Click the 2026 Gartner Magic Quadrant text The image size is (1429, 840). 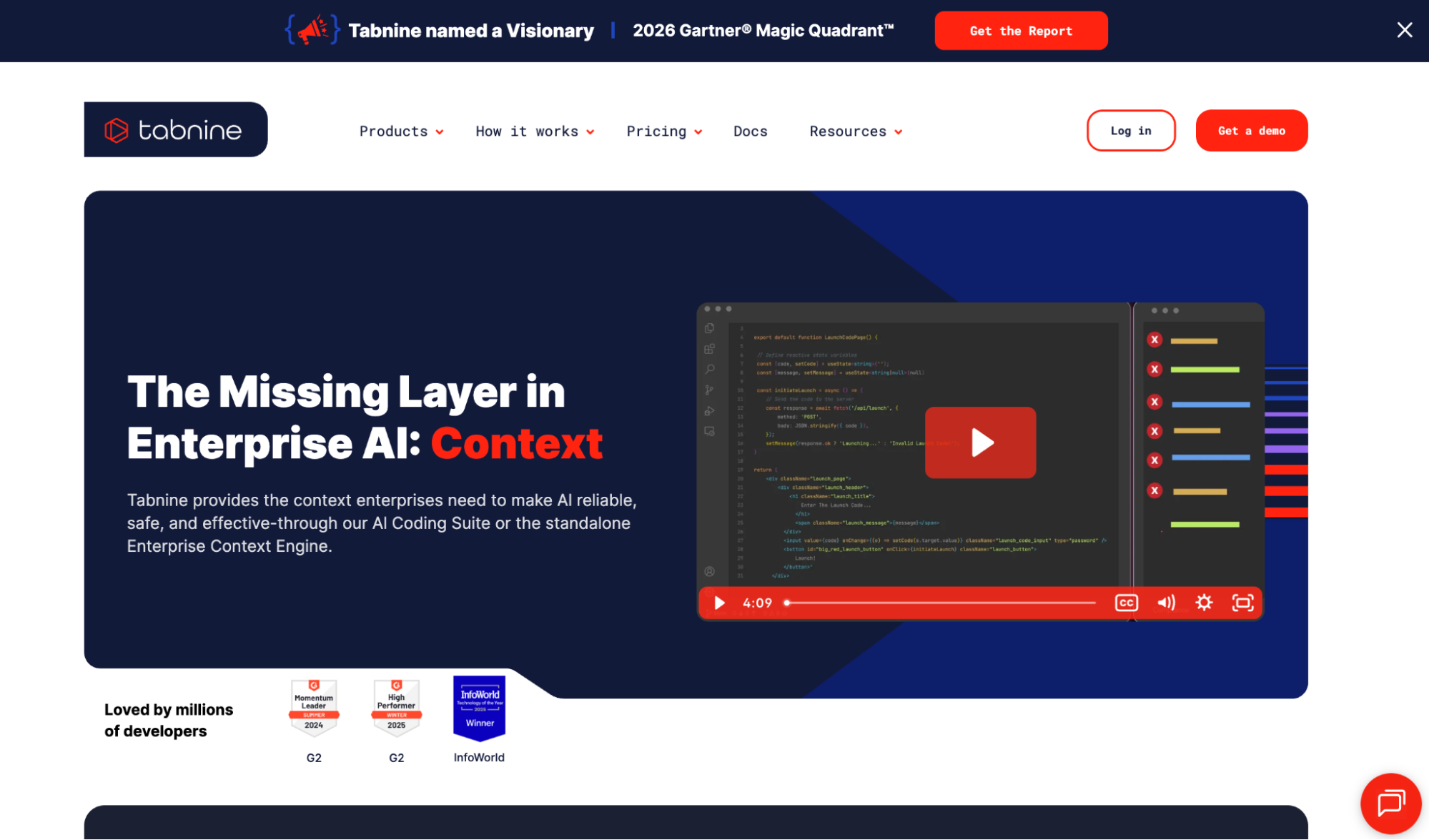763,31
